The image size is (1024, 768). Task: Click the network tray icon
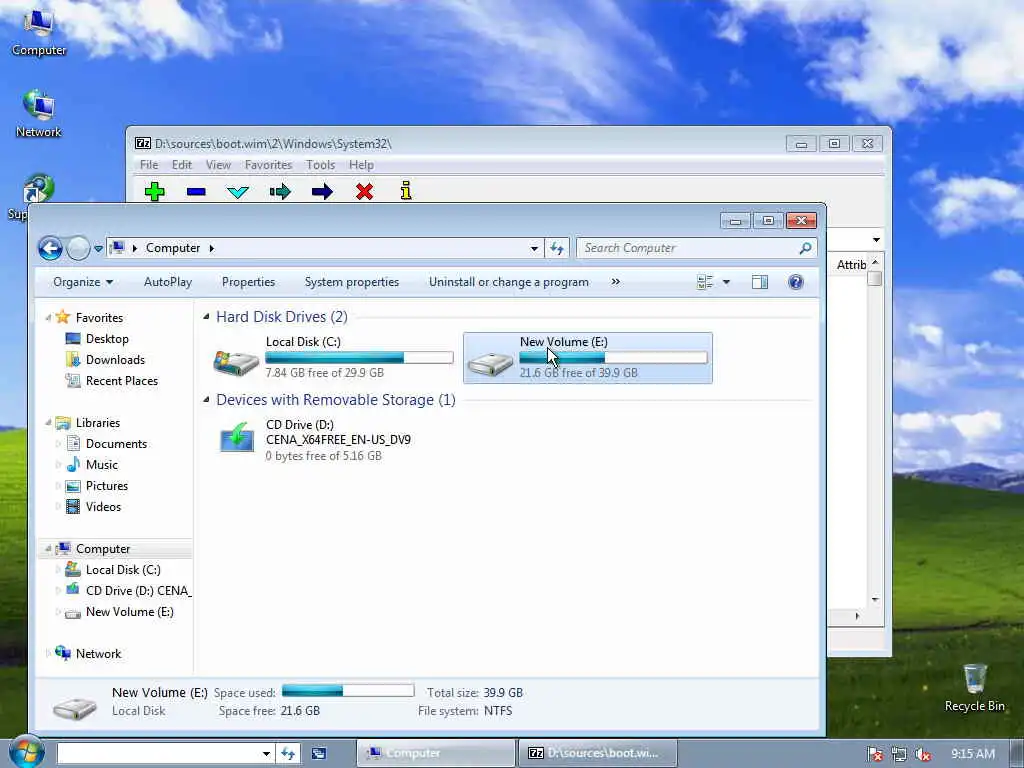click(x=899, y=754)
